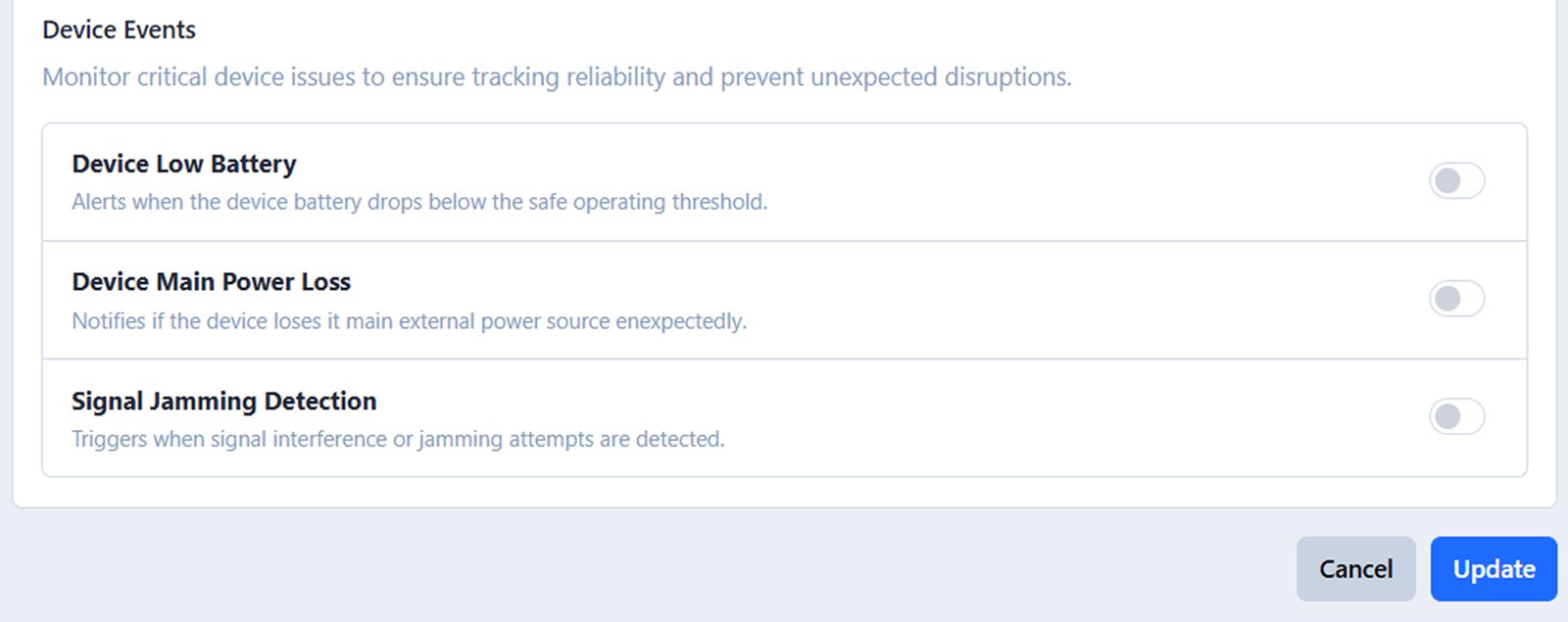
Task: Click the word 'threshold' in battery description
Action: 718,202
